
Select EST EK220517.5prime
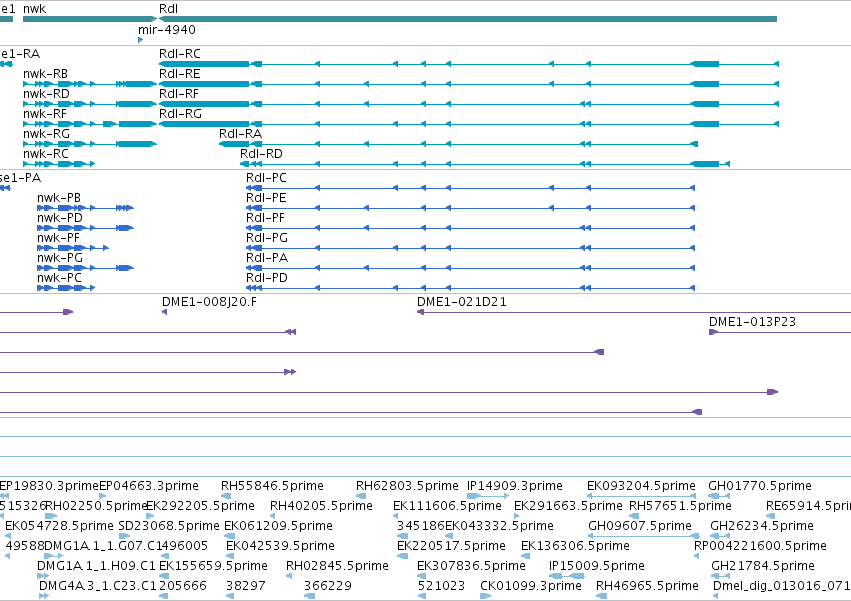(x=451, y=546)
